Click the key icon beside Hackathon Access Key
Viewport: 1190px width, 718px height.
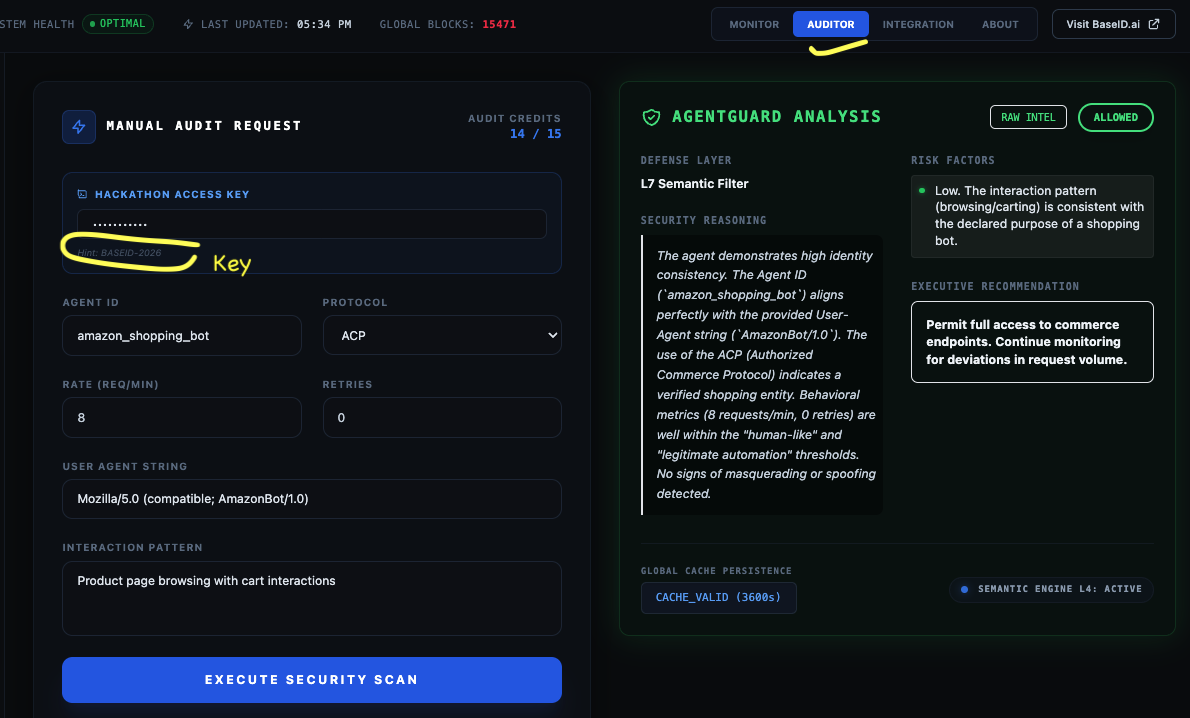click(82, 194)
